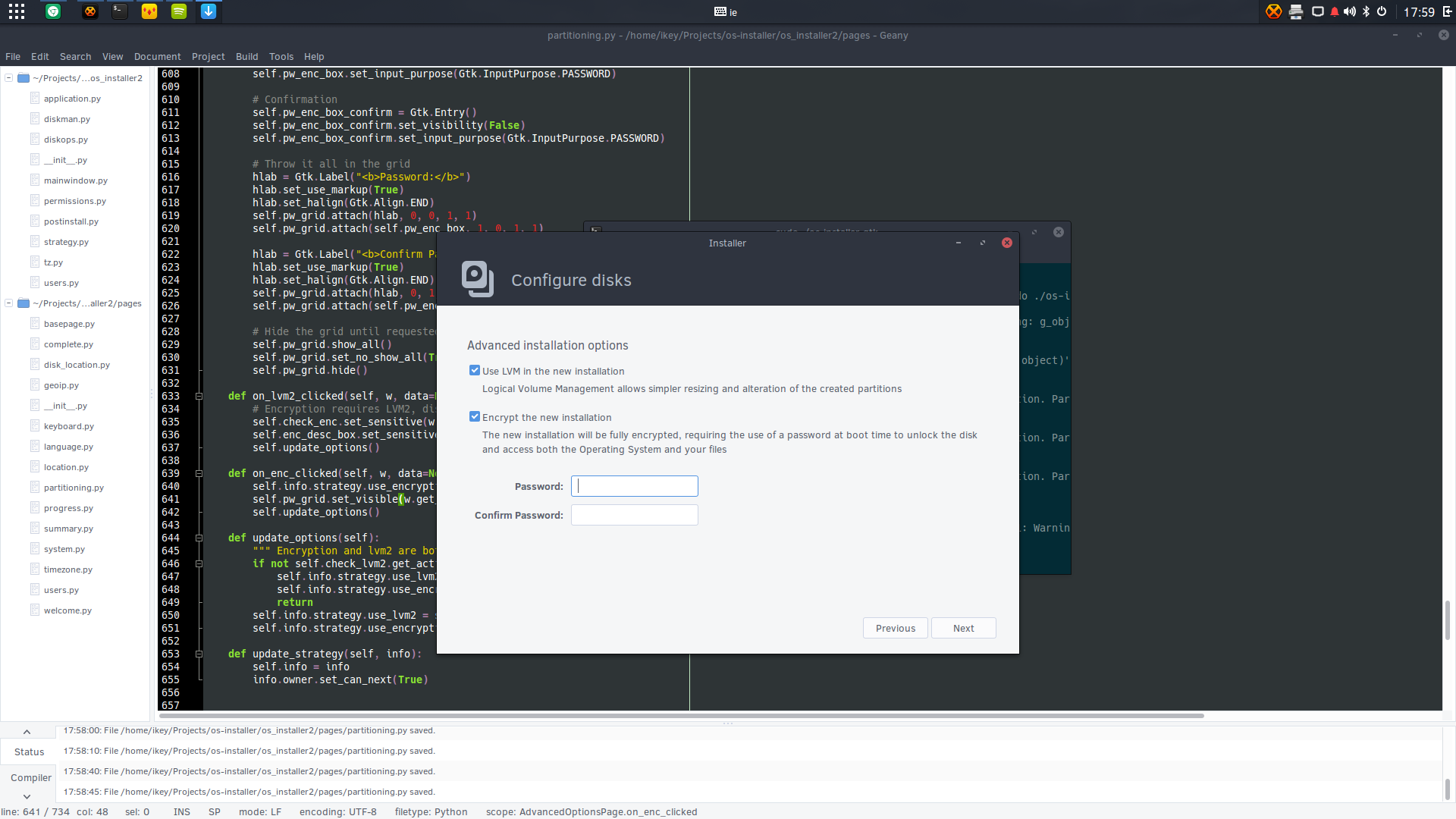Open the Bluetooth tray icon
Screen dimensions: 1456x819
(1367, 11)
